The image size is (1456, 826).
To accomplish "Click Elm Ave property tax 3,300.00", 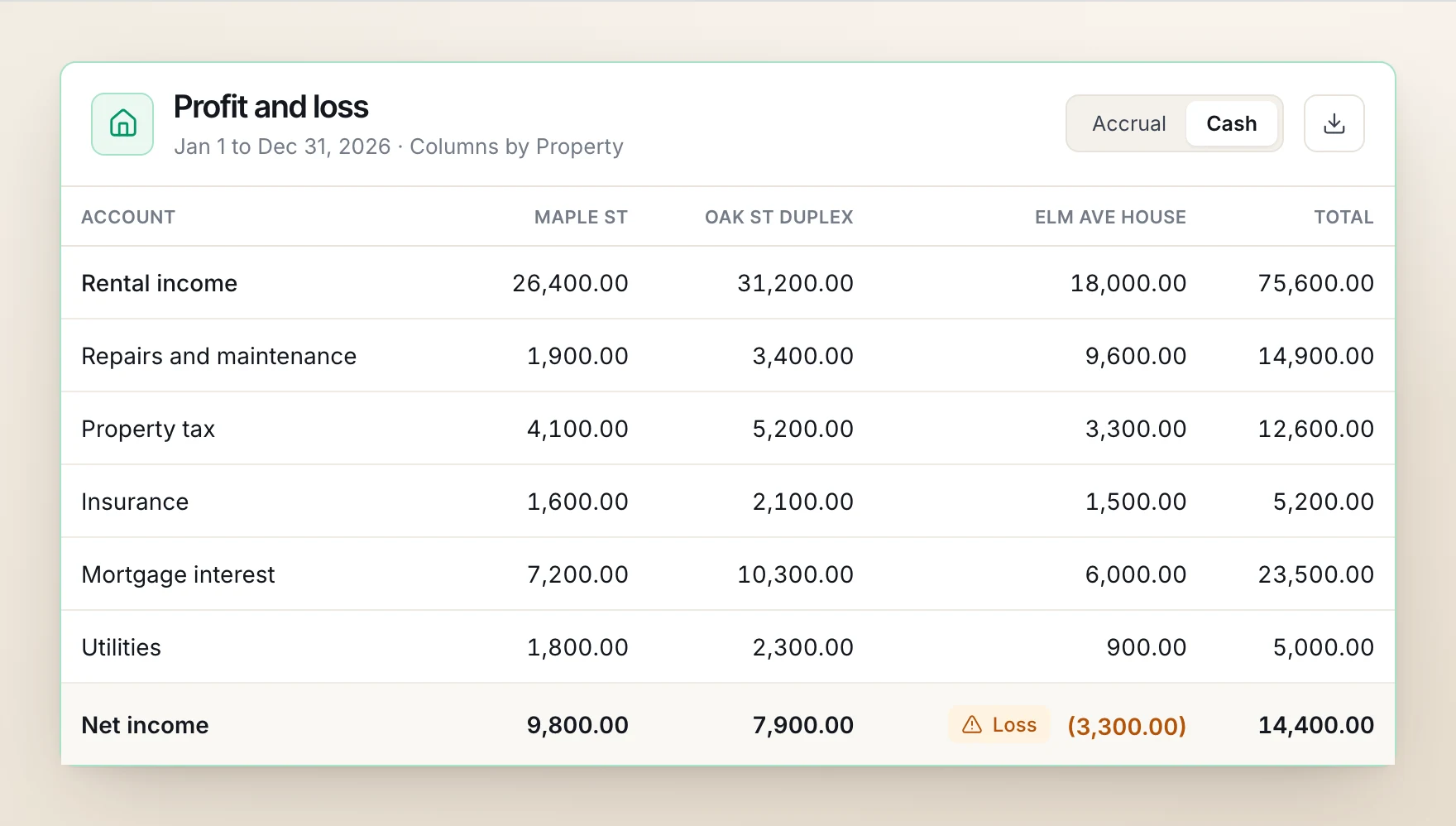I will [1136, 429].
